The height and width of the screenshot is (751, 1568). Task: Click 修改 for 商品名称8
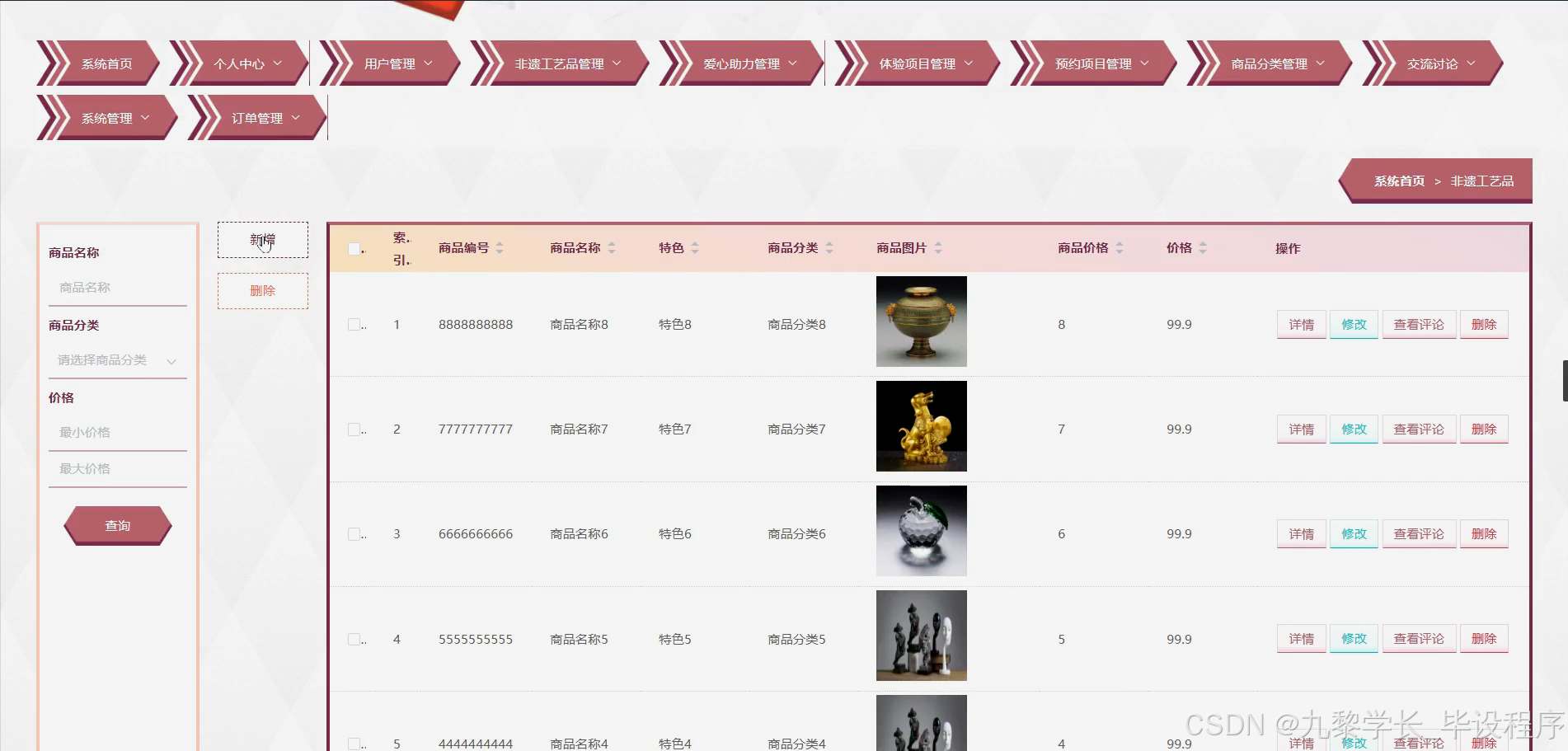tap(1354, 325)
